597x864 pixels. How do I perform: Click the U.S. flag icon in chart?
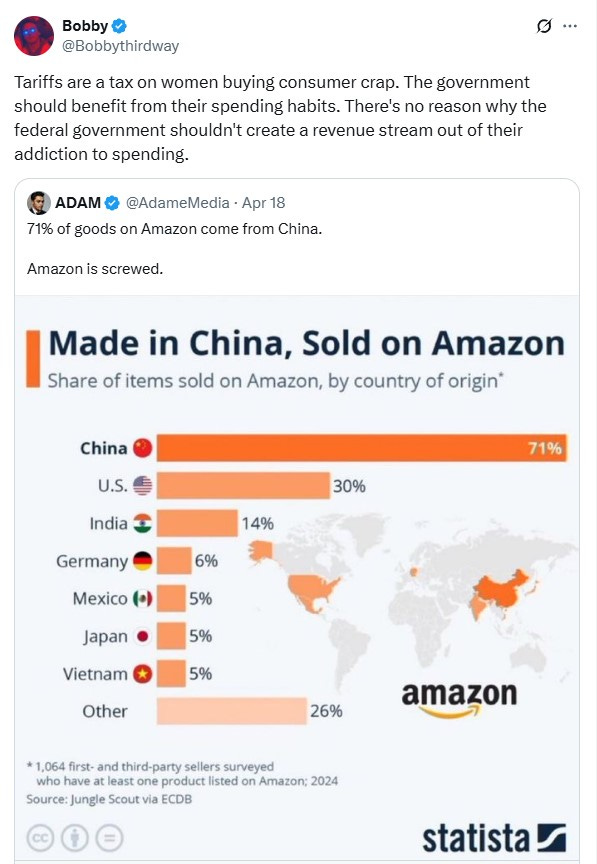point(143,485)
